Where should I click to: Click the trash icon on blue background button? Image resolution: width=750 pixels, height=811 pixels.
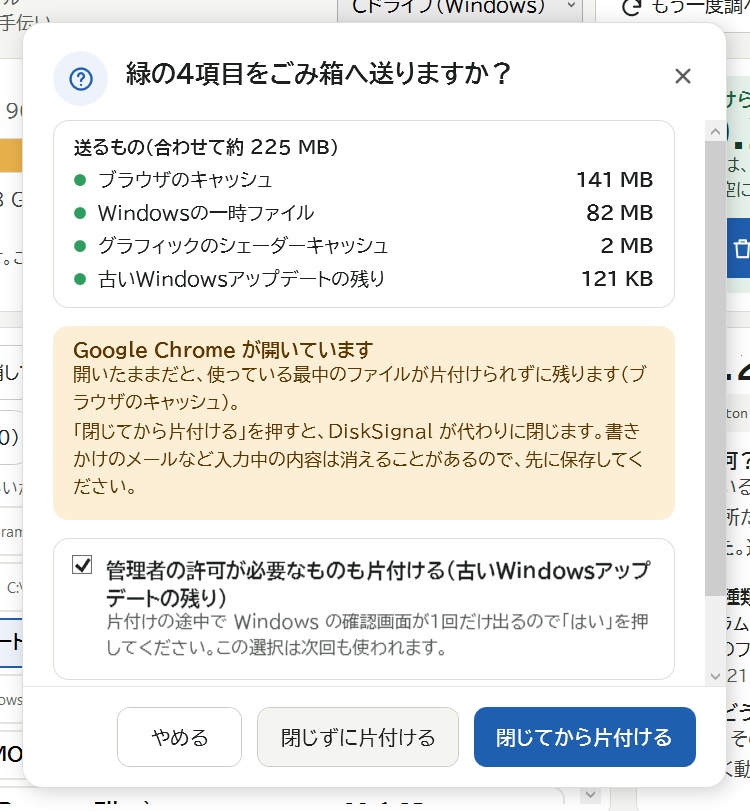742,248
